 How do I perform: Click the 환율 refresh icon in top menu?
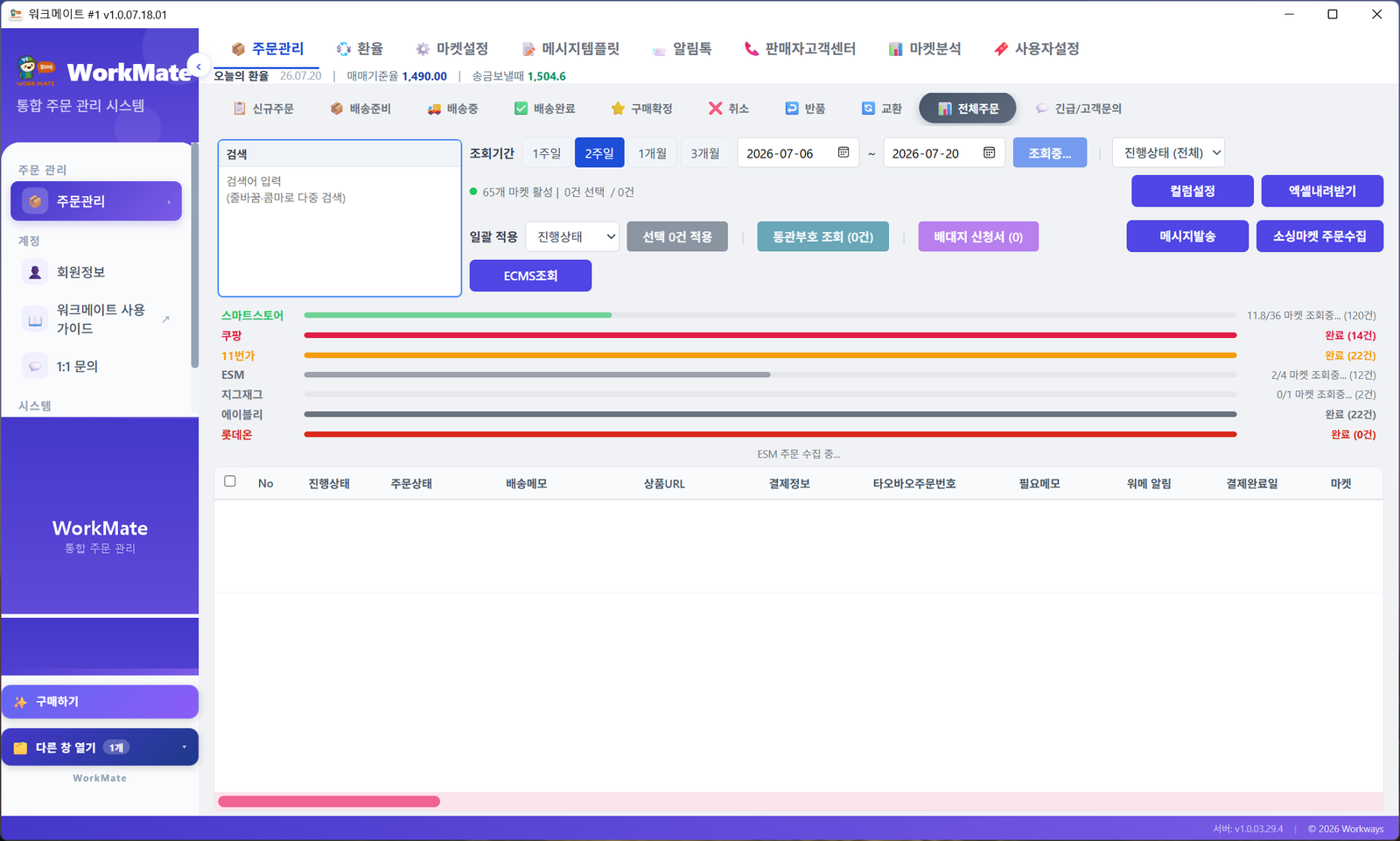[x=344, y=49]
